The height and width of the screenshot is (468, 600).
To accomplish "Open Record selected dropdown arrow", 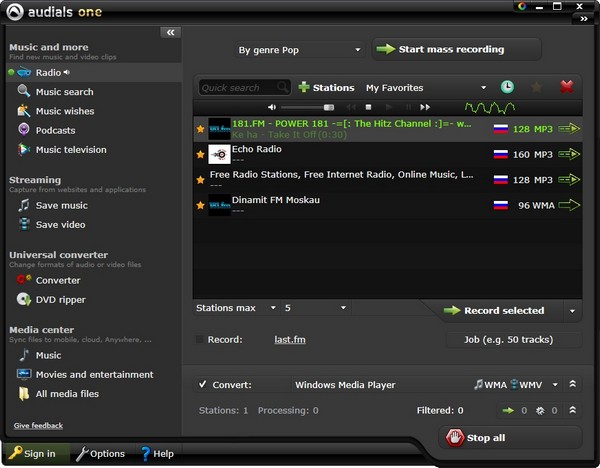I will point(572,311).
